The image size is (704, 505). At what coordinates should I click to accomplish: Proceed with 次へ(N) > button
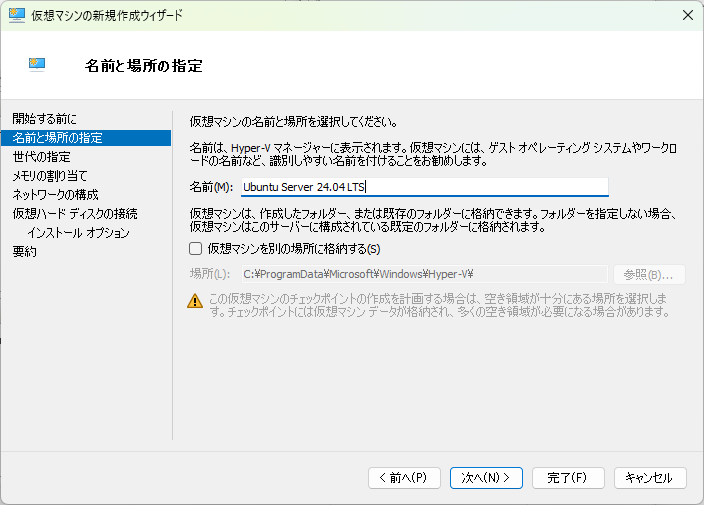(486, 478)
